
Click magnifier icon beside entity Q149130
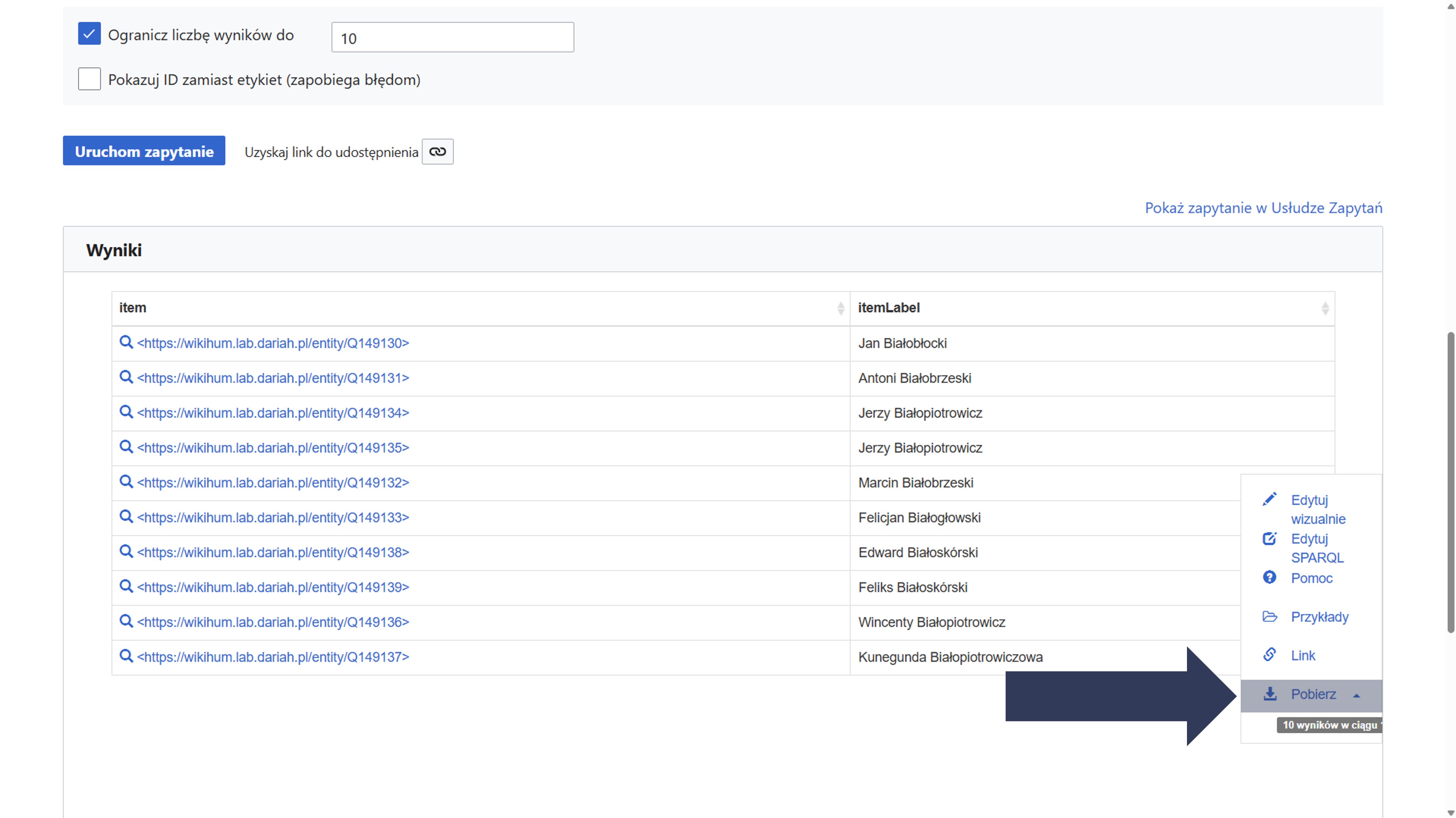126,342
